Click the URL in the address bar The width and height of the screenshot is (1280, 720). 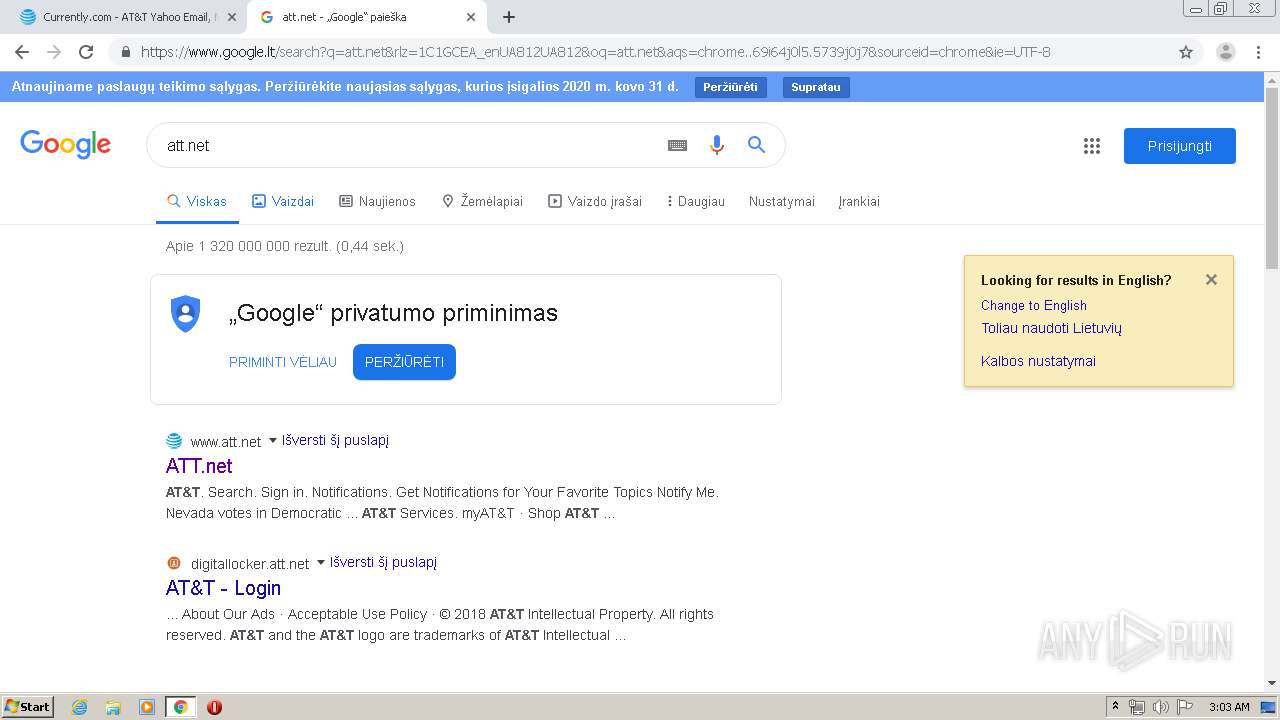coord(596,52)
